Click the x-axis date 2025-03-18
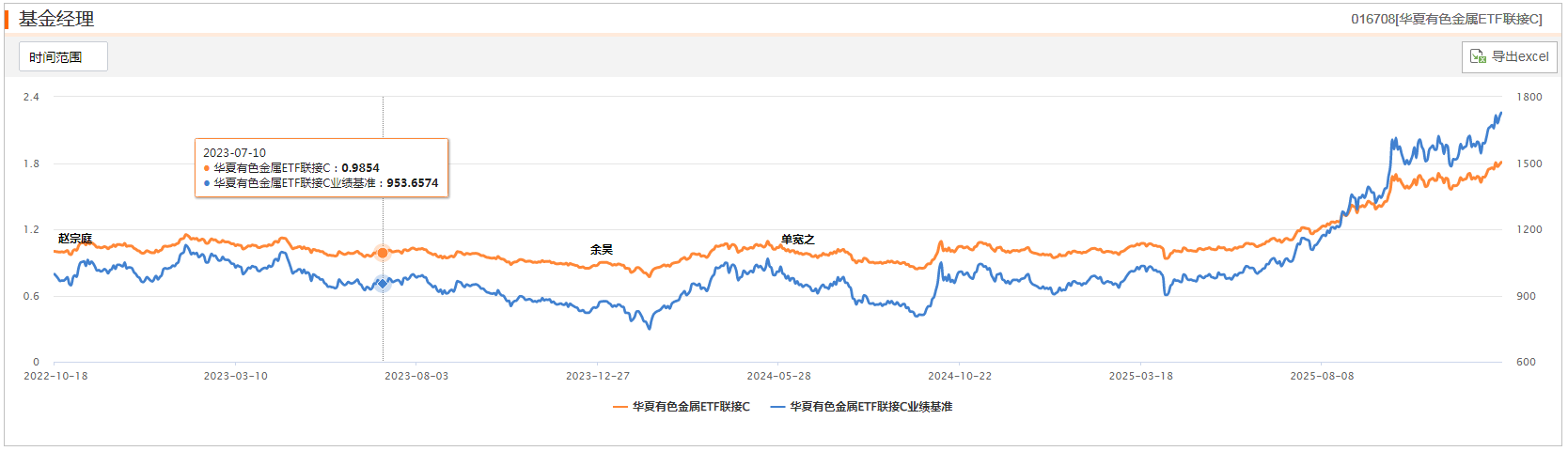This screenshot has width=1568, height=451. click(x=1141, y=376)
